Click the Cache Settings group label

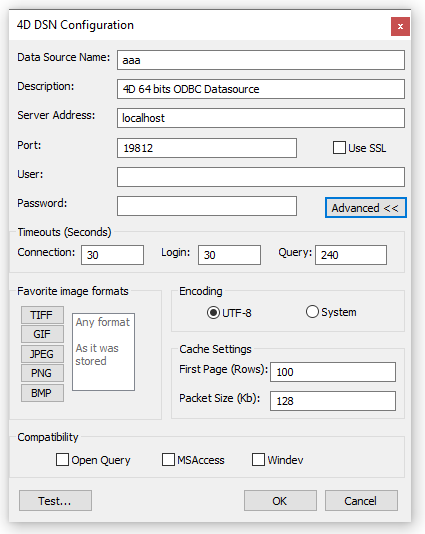tap(215, 349)
